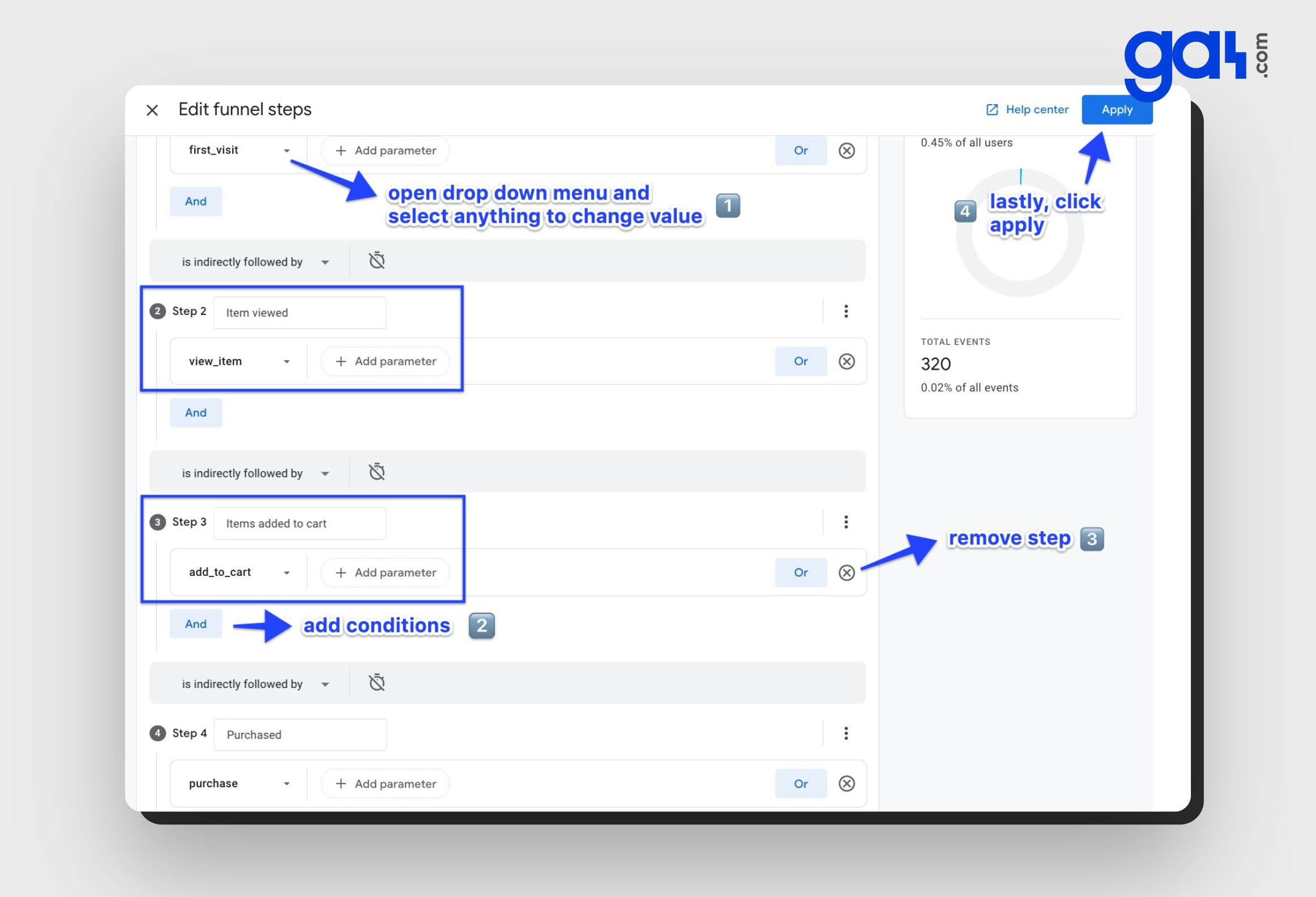Expand 'is indirectly followed by' above Step 2

tap(255, 262)
